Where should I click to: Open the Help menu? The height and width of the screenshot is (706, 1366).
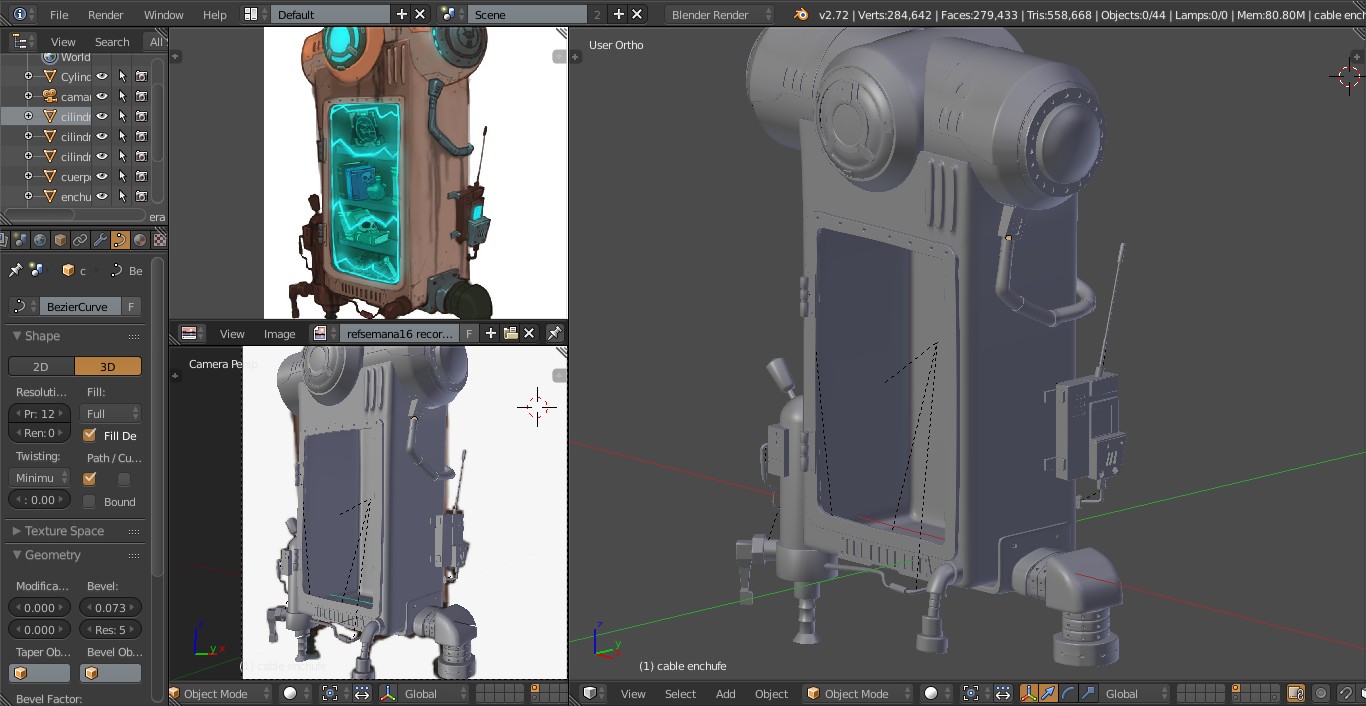(215, 14)
